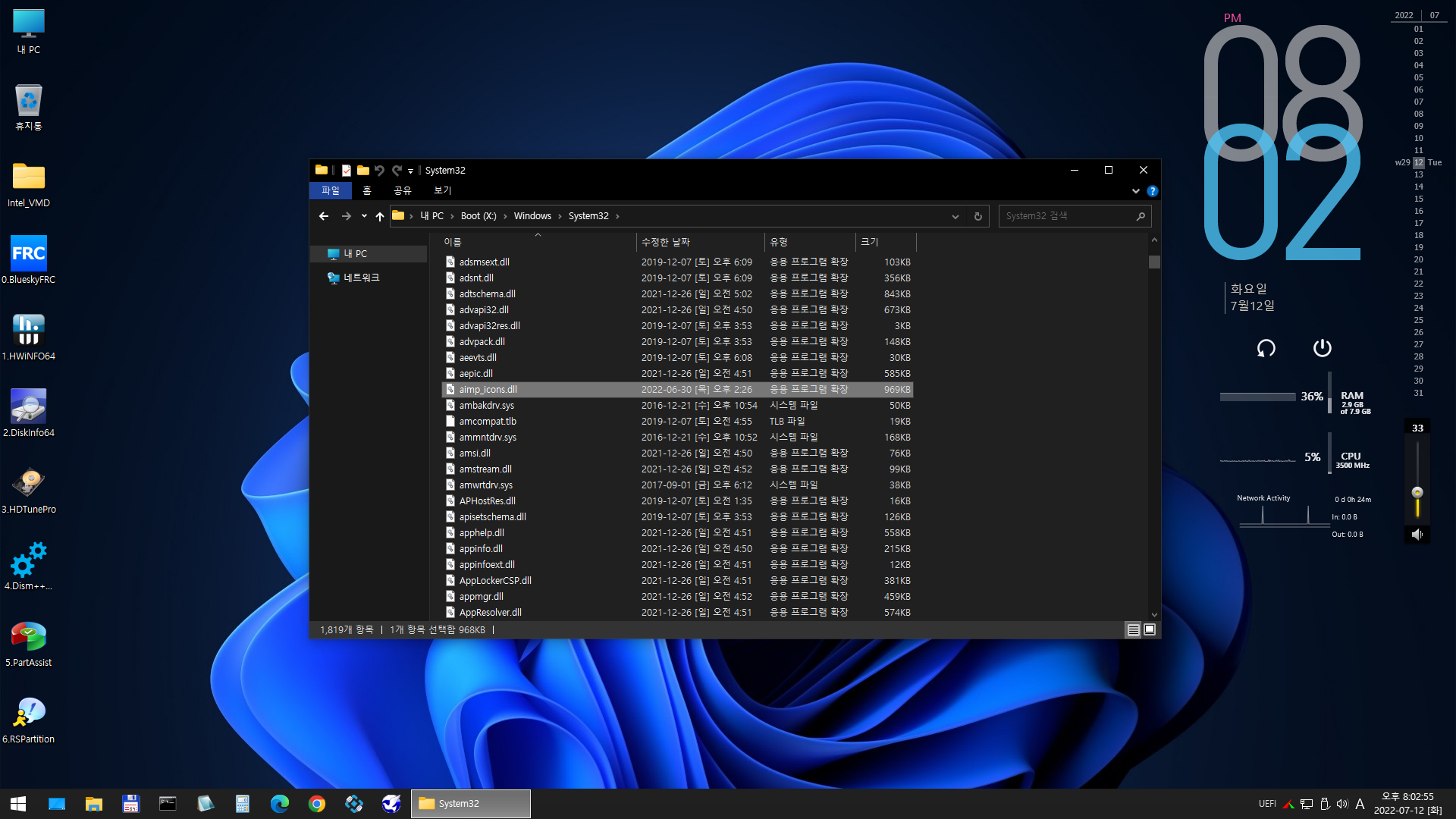
Task: Launch 2.DiskInfo64 desktop shortcut
Action: 29,414
